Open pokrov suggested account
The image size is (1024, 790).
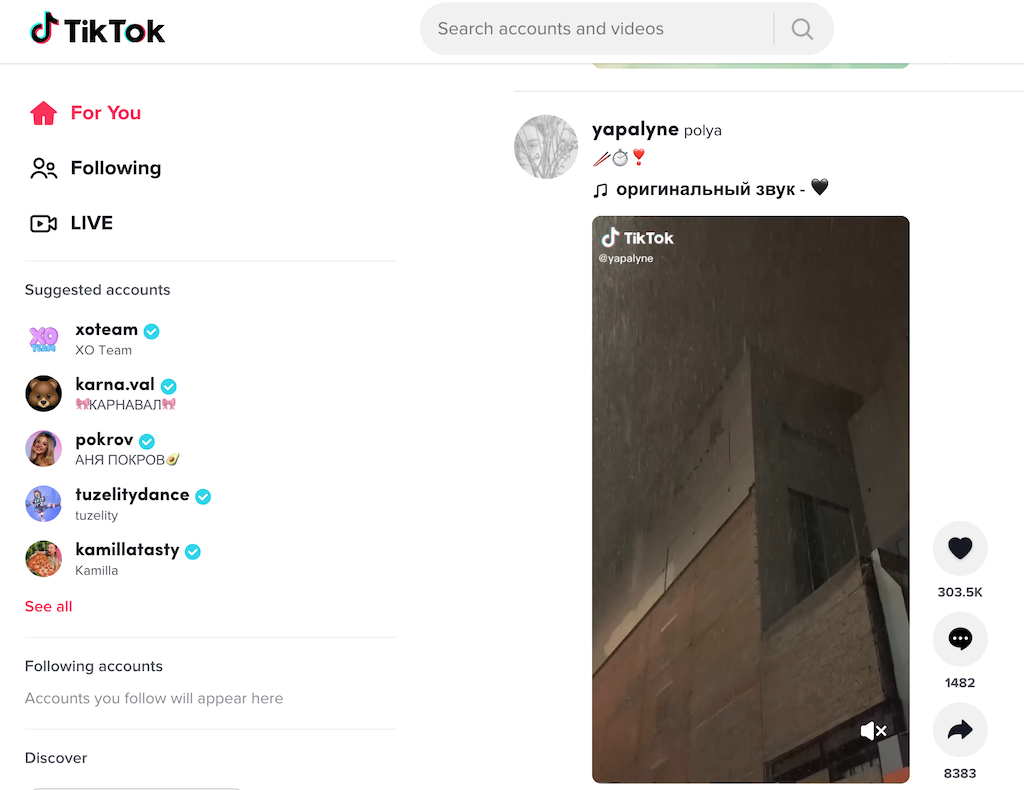tap(104, 440)
